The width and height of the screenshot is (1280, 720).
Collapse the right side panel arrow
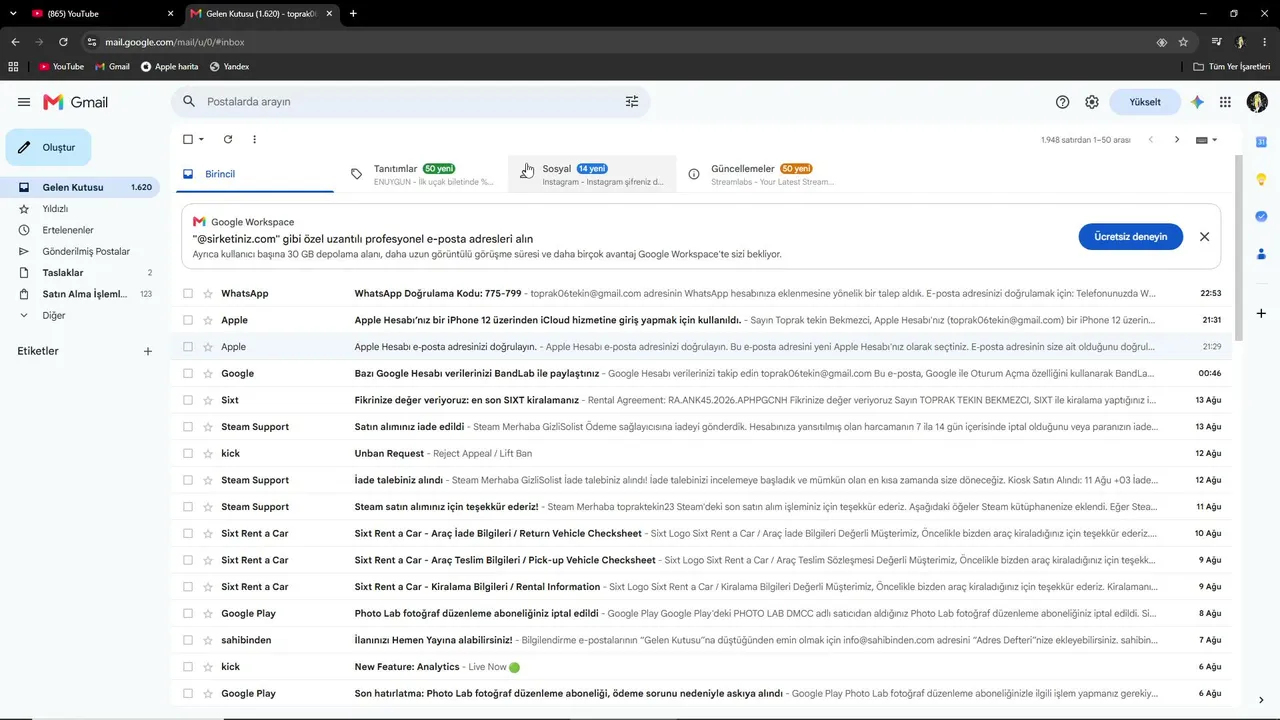[x=1261, y=700]
